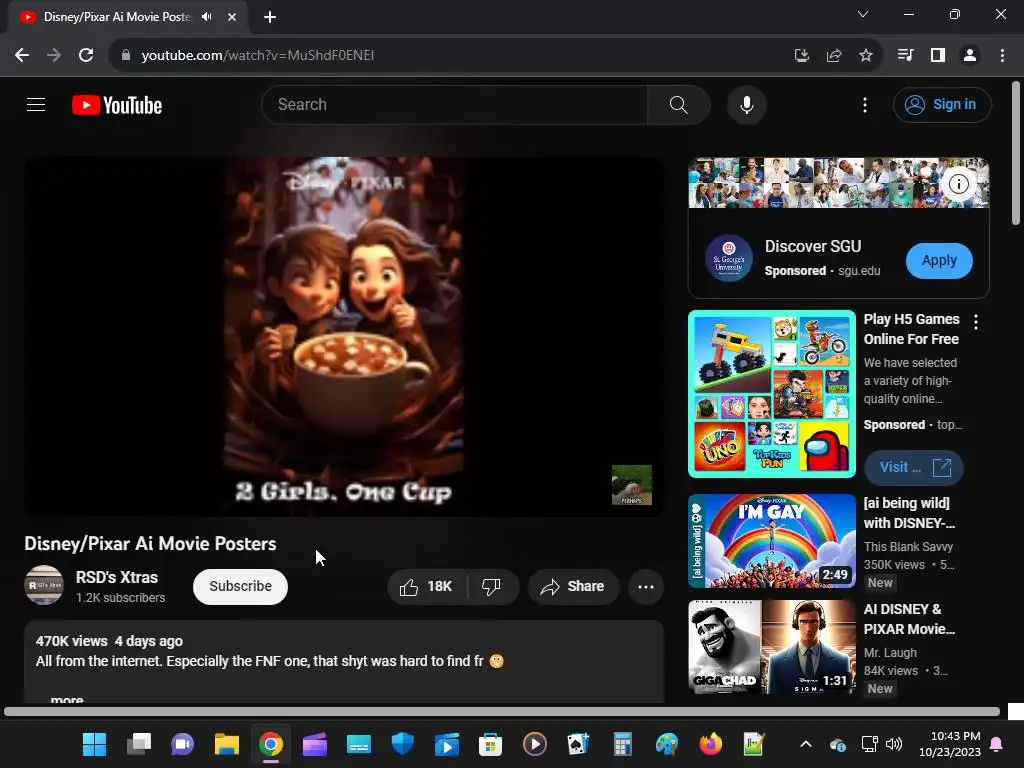Open volume control in system tray
The image size is (1024, 768).
(x=894, y=744)
